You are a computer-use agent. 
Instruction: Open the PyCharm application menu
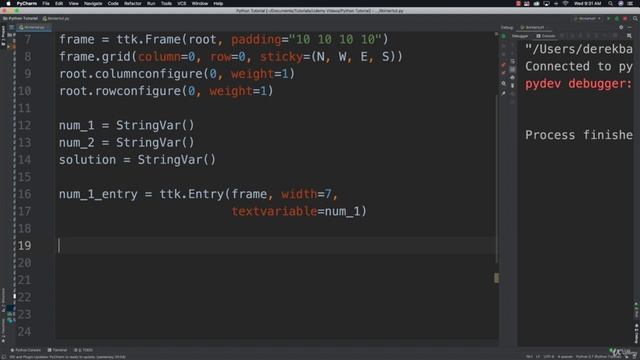[x=27, y=3]
